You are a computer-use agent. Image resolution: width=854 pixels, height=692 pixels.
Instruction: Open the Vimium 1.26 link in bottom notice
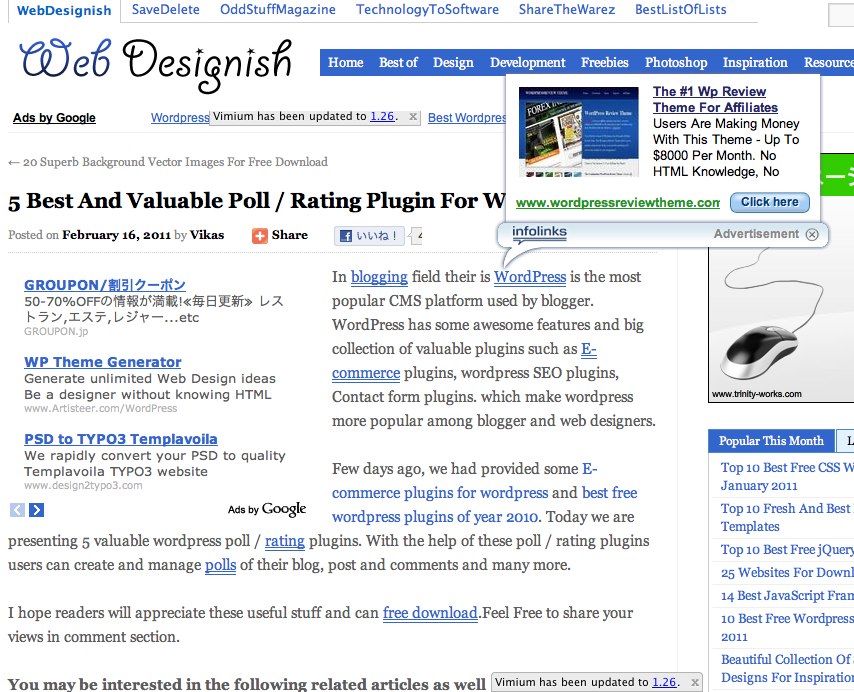tap(664, 682)
